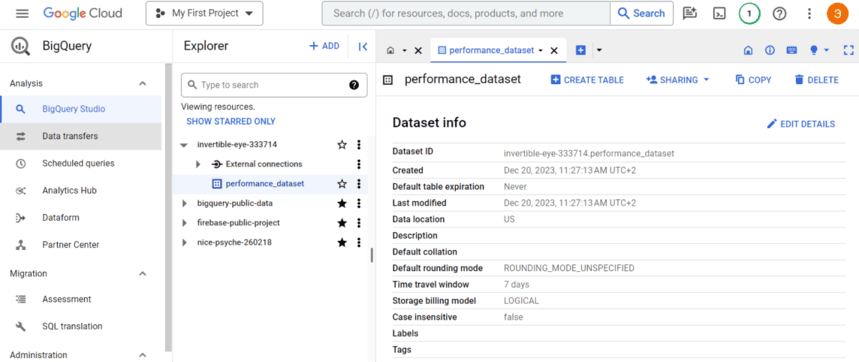Open the lightbulb tips dropdown
This screenshot has height=362, width=859.
coord(819,50)
